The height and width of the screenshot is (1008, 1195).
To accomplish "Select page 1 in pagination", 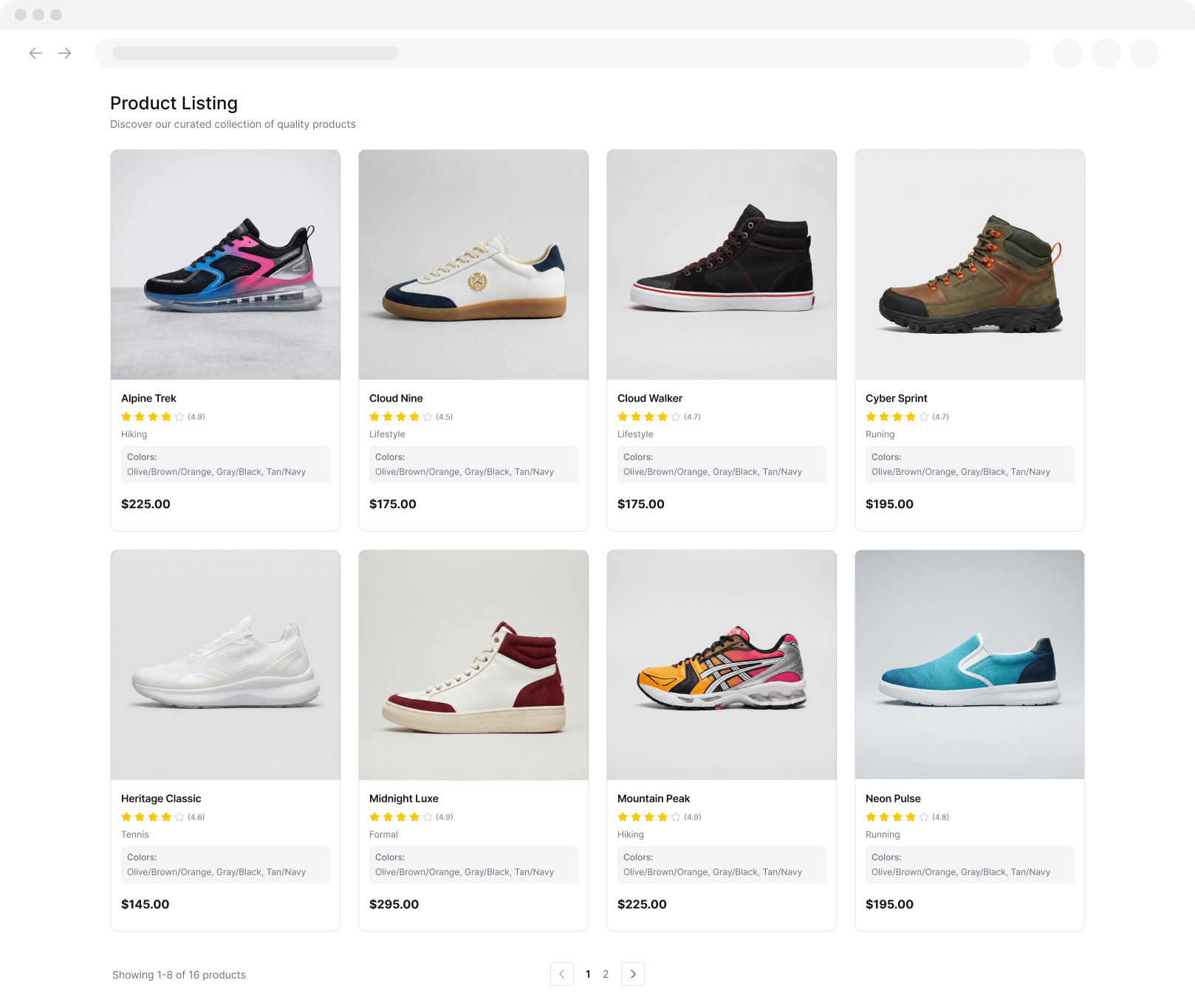I will point(588,974).
